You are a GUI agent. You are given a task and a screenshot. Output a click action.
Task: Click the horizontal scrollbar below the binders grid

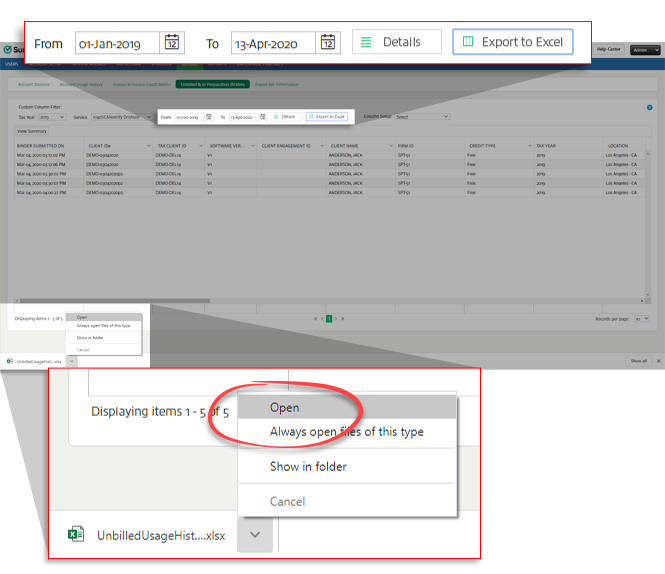pos(300,300)
